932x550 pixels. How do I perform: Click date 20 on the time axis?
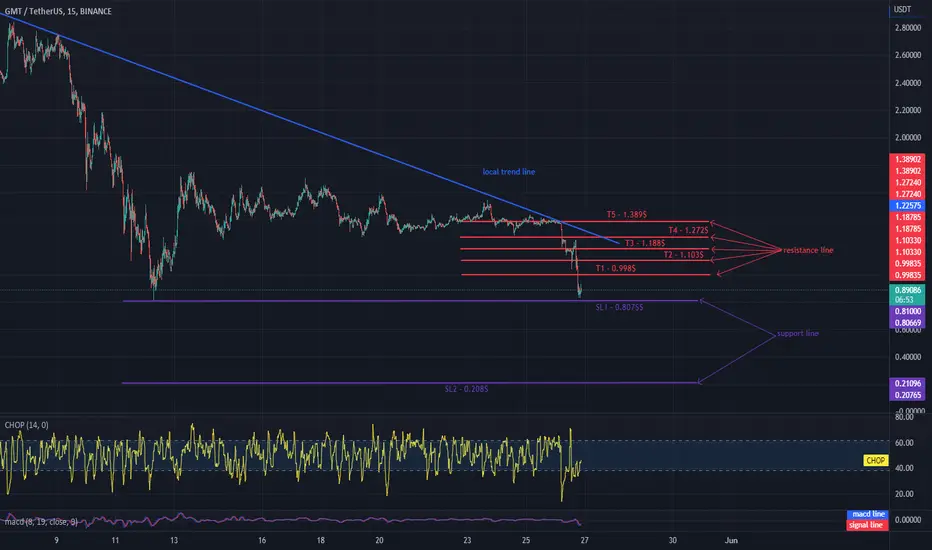point(379,540)
